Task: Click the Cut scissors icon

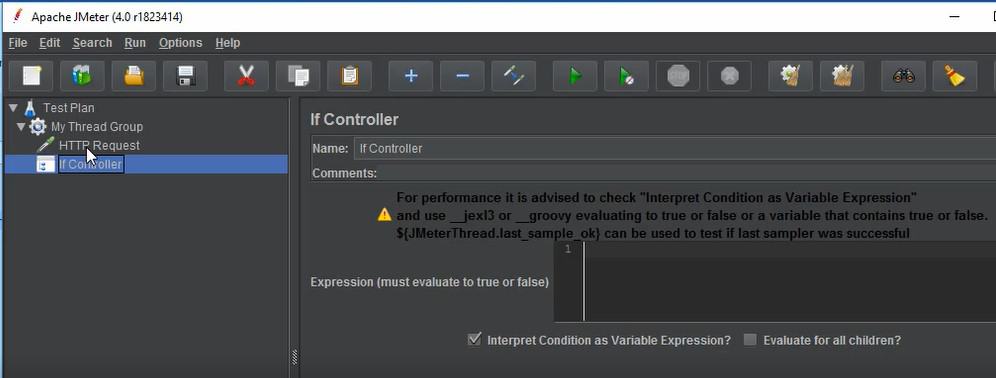Action: pos(246,76)
